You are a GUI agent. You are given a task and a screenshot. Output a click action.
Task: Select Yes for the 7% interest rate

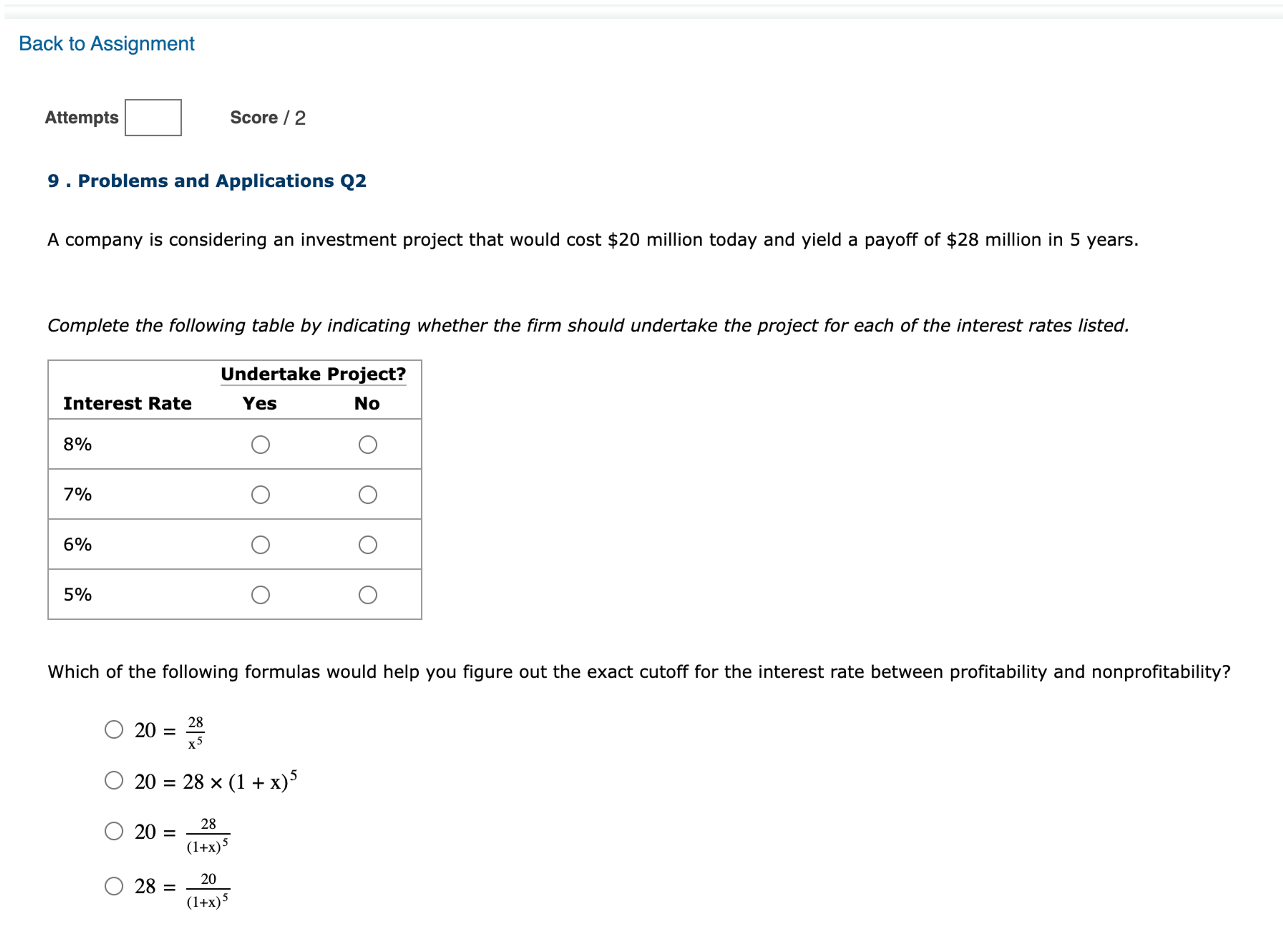click(261, 494)
